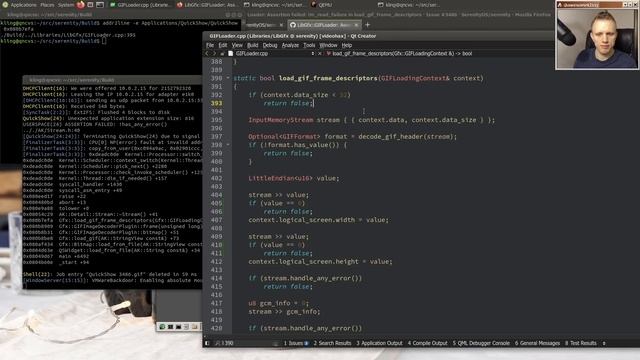Close the SerenityOS/ser... browser tab
This screenshot has width=640, height=360.
(281, 25)
